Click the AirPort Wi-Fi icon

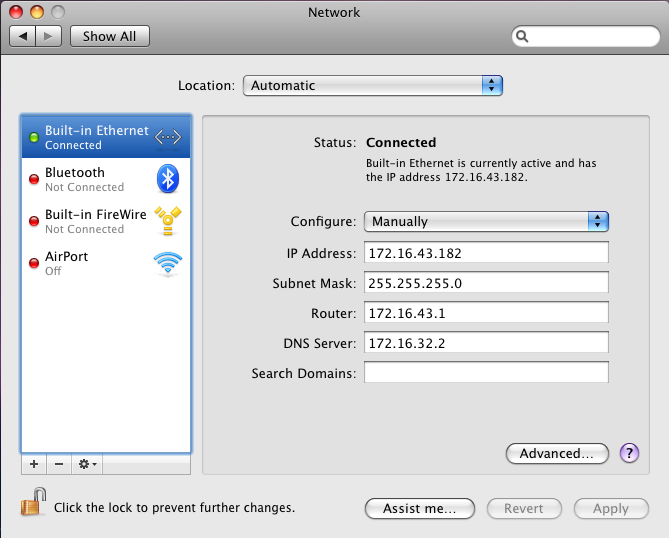coord(168,263)
